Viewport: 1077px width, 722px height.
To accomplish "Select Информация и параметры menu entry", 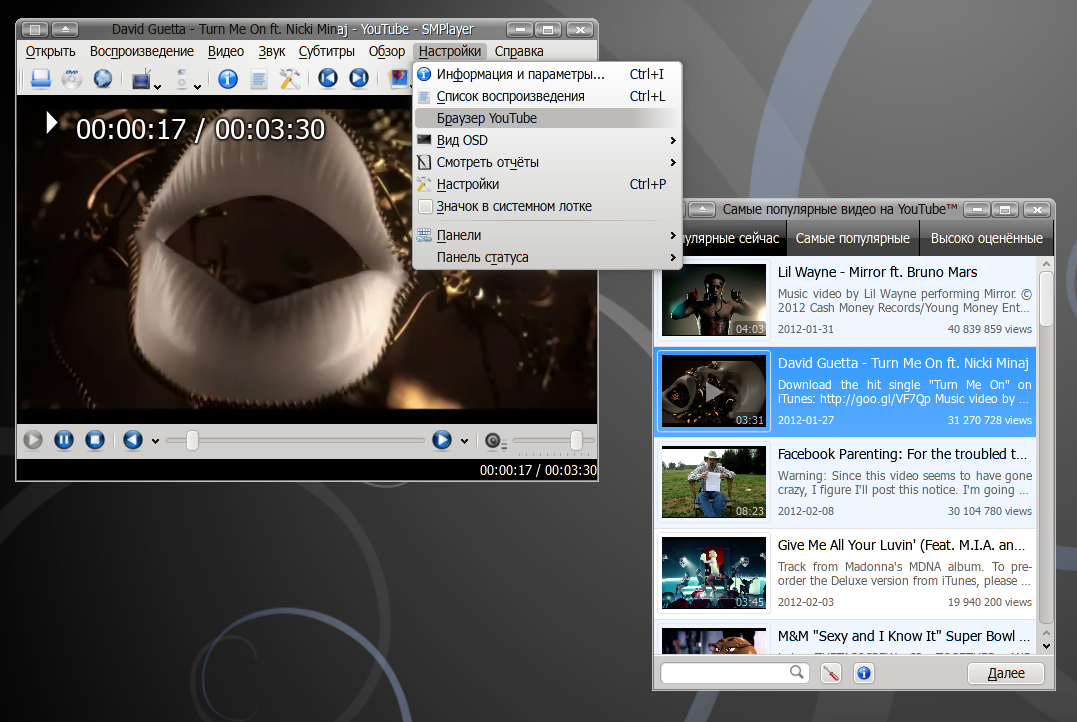I will (547, 74).
